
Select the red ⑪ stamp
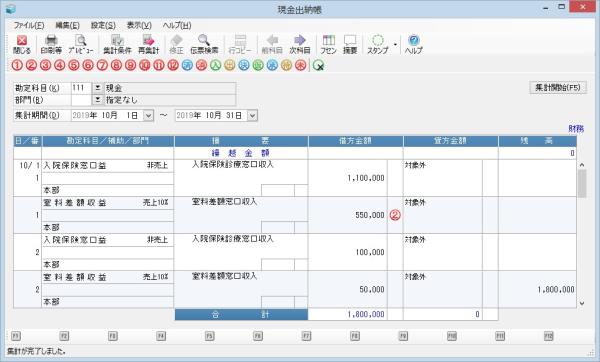(x=158, y=65)
